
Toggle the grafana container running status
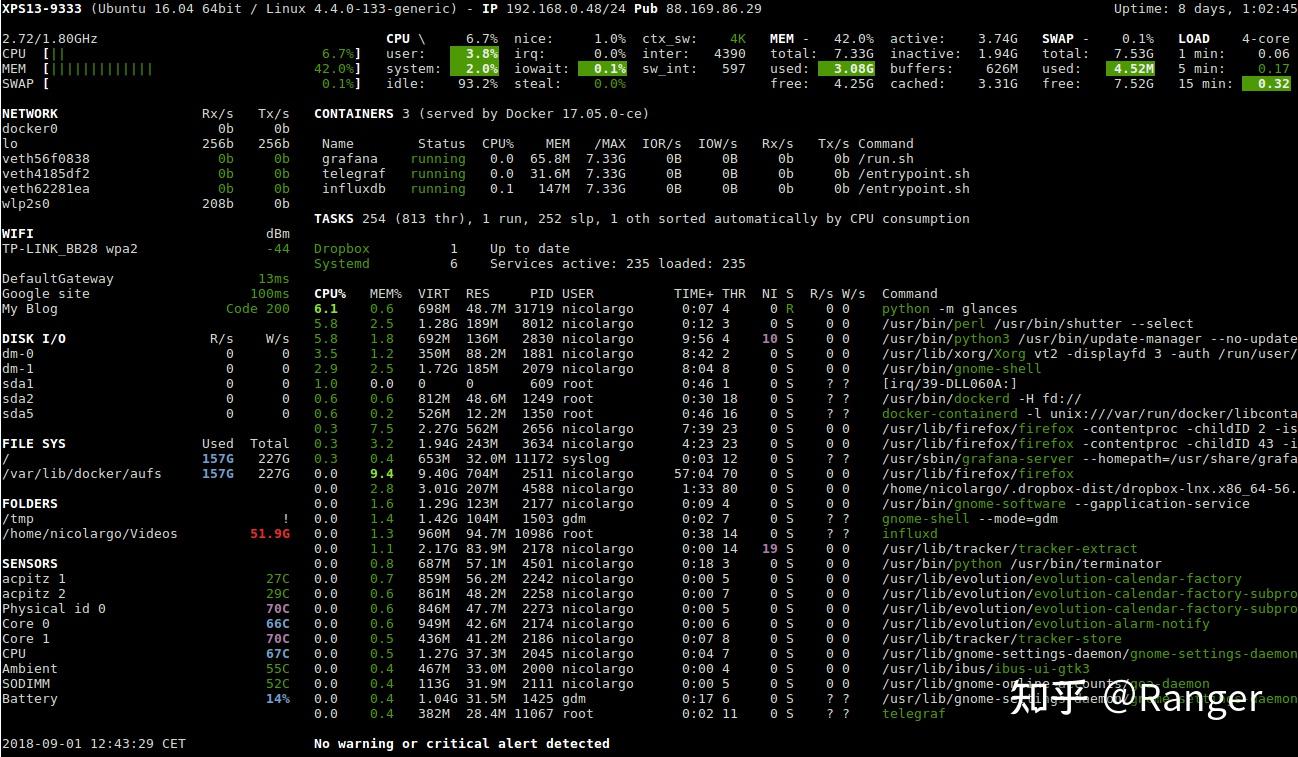pos(438,158)
